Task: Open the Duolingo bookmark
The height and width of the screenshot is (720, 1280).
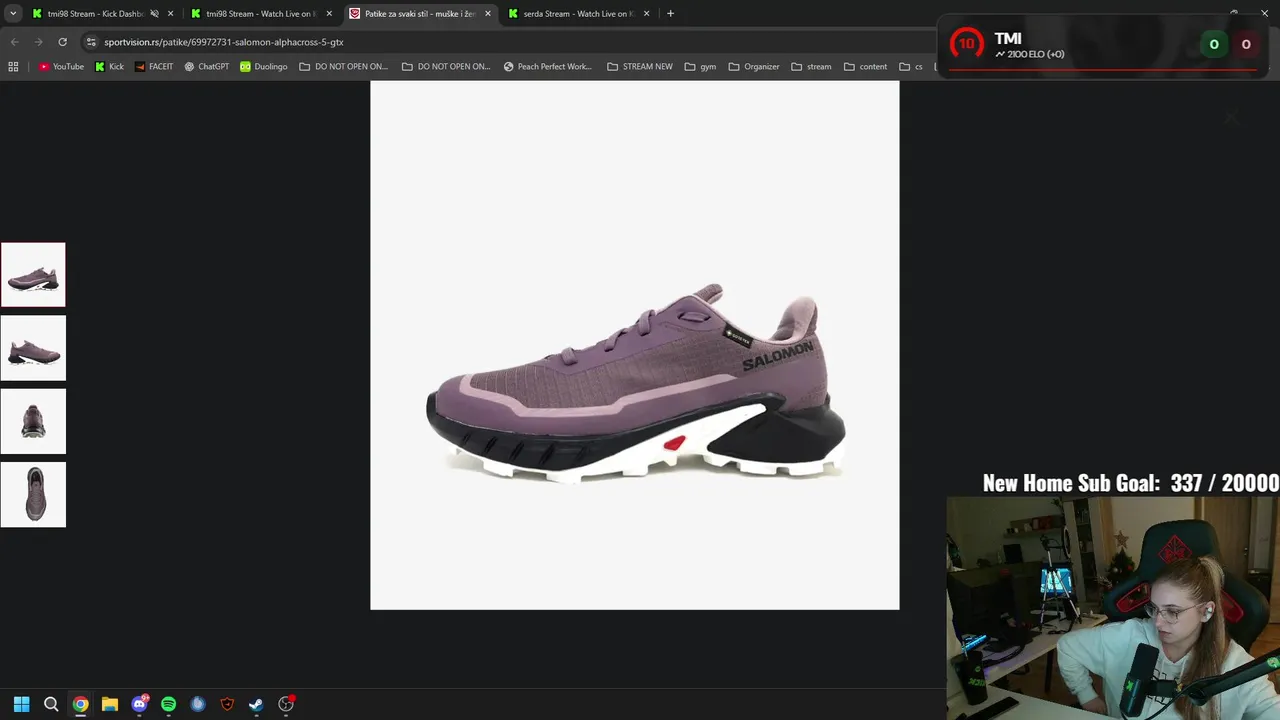Action: [x=263, y=67]
